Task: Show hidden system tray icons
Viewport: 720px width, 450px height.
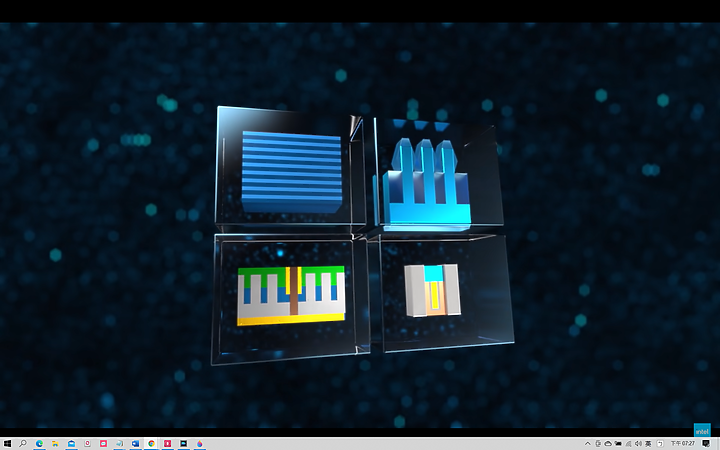Action: (587, 444)
